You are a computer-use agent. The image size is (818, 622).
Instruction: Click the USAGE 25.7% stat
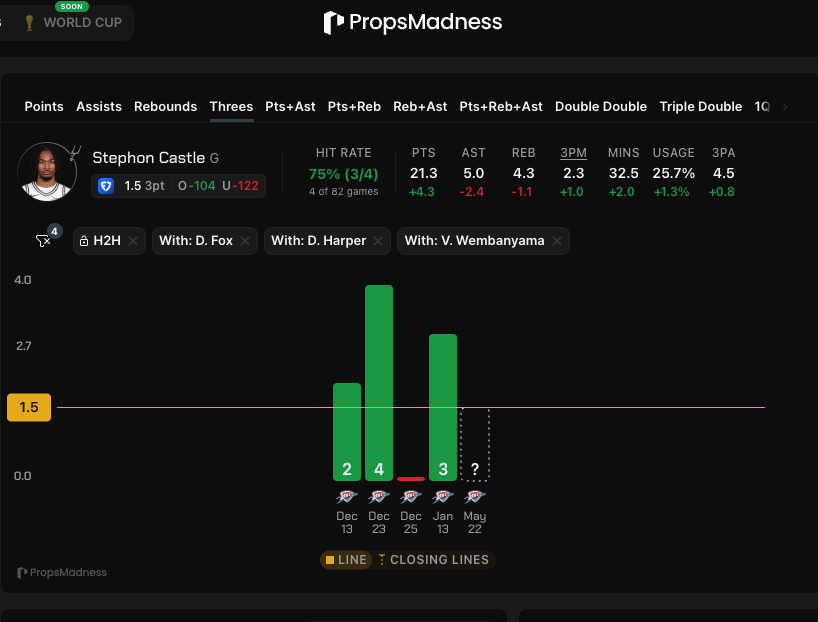click(x=673, y=173)
